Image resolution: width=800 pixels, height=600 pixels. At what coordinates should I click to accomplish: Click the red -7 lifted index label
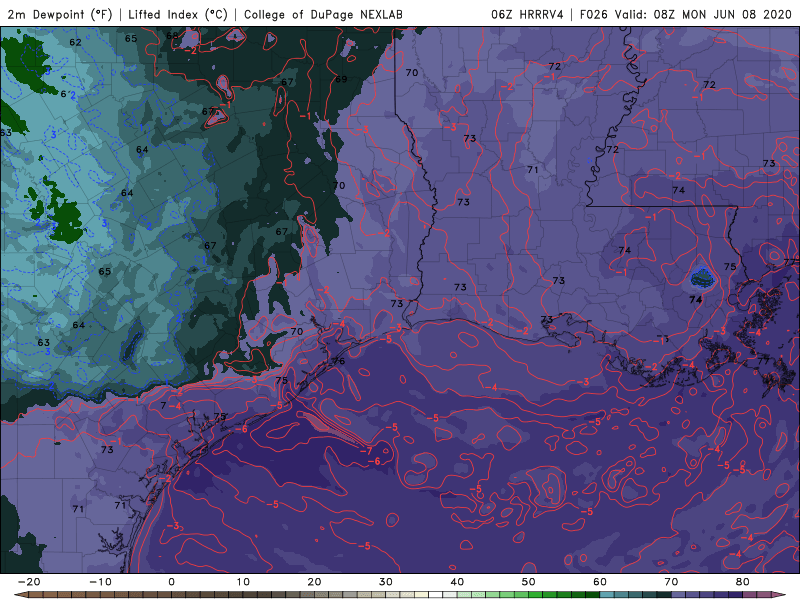point(366,451)
